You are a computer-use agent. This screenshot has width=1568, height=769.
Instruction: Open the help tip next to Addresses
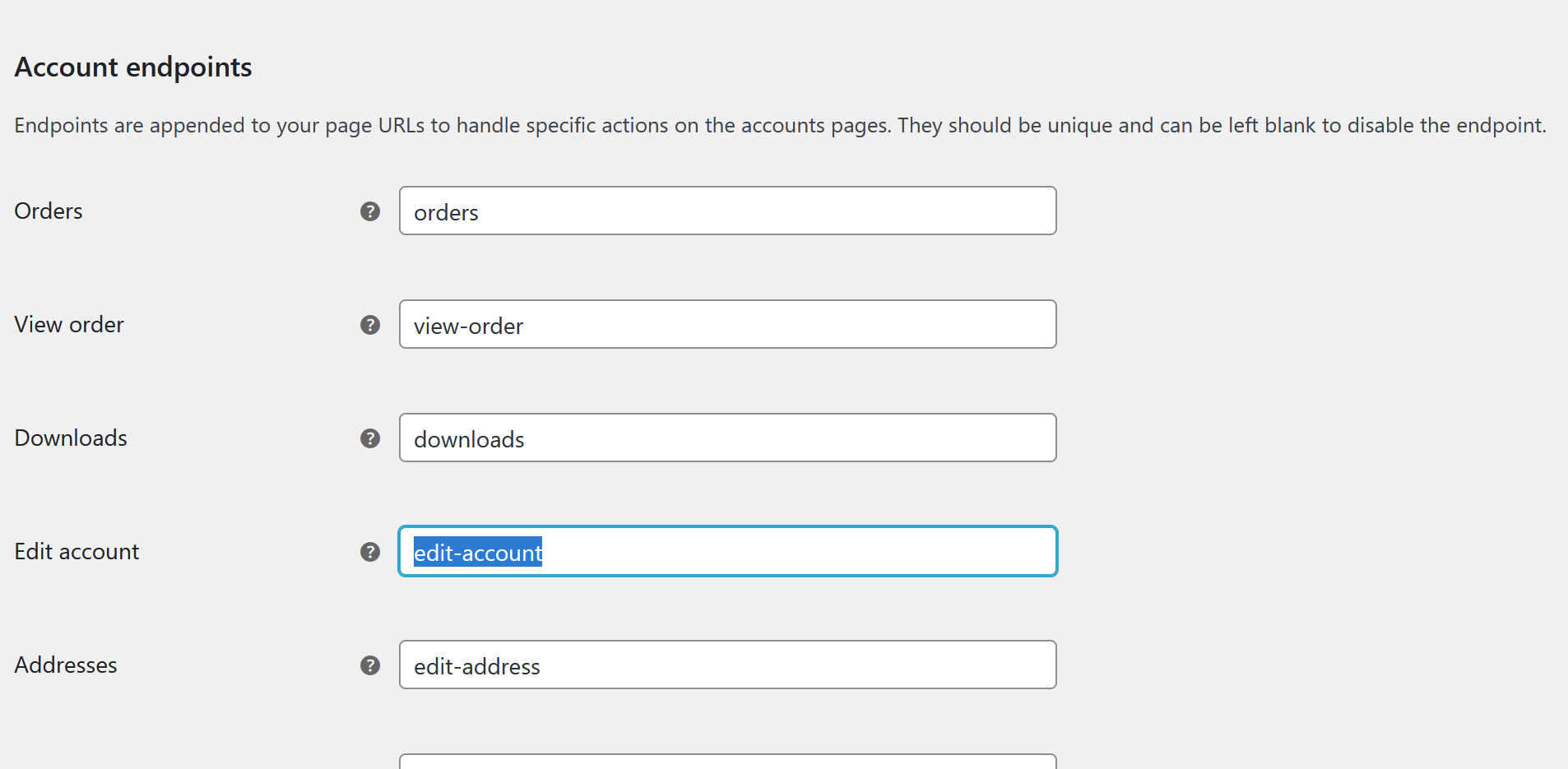pos(370,665)
